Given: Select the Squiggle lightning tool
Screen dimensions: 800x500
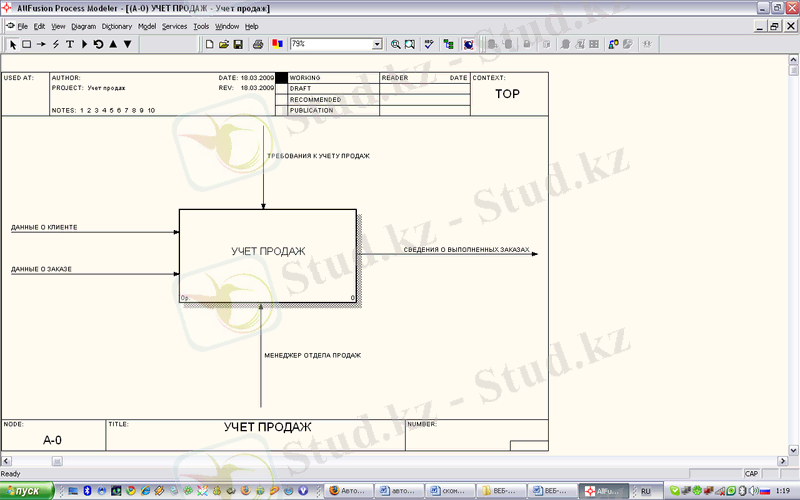Looking at the screenshot, I should tap(56, 44).
